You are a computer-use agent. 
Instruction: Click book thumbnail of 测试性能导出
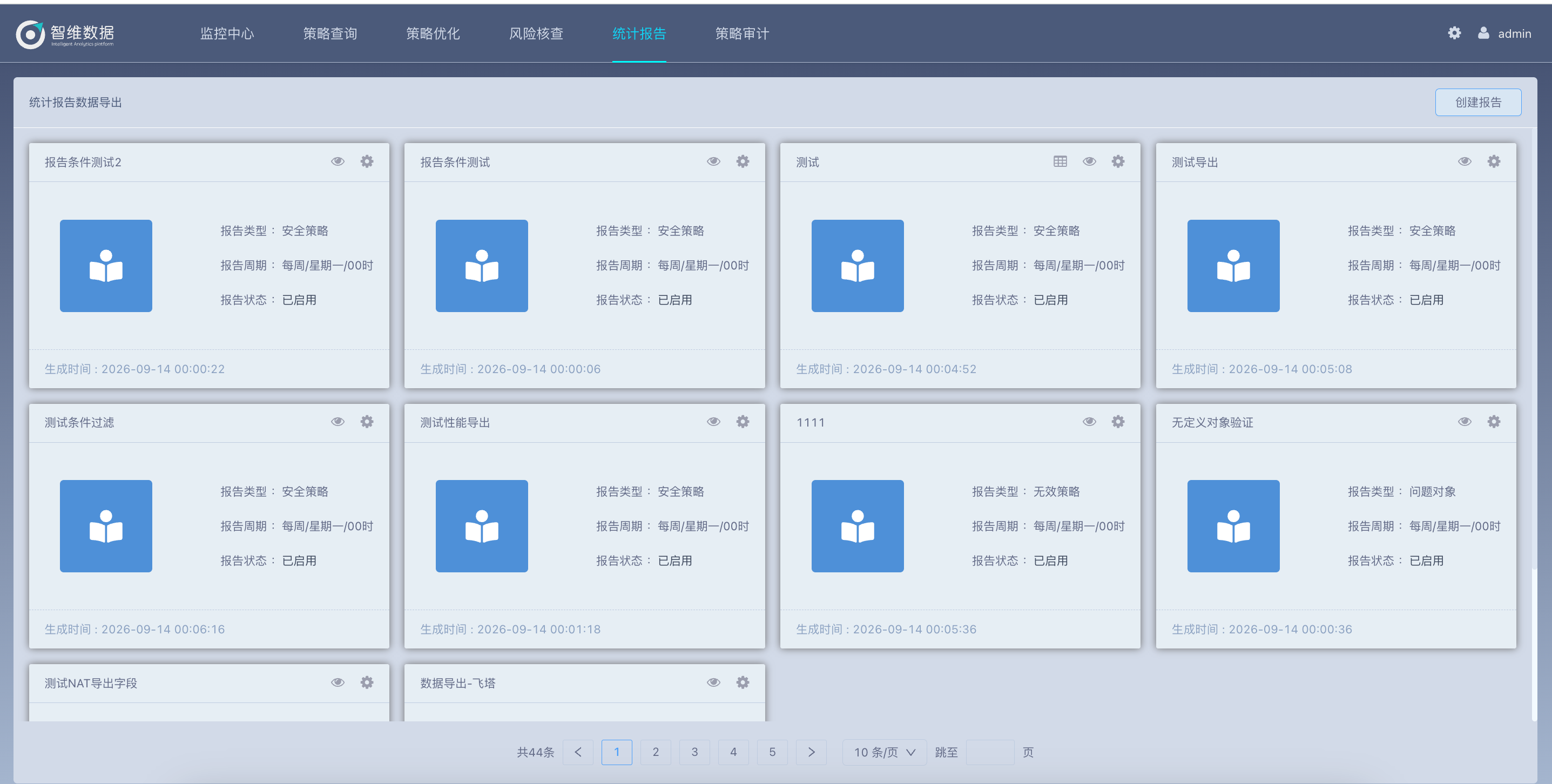click(482, 526)
